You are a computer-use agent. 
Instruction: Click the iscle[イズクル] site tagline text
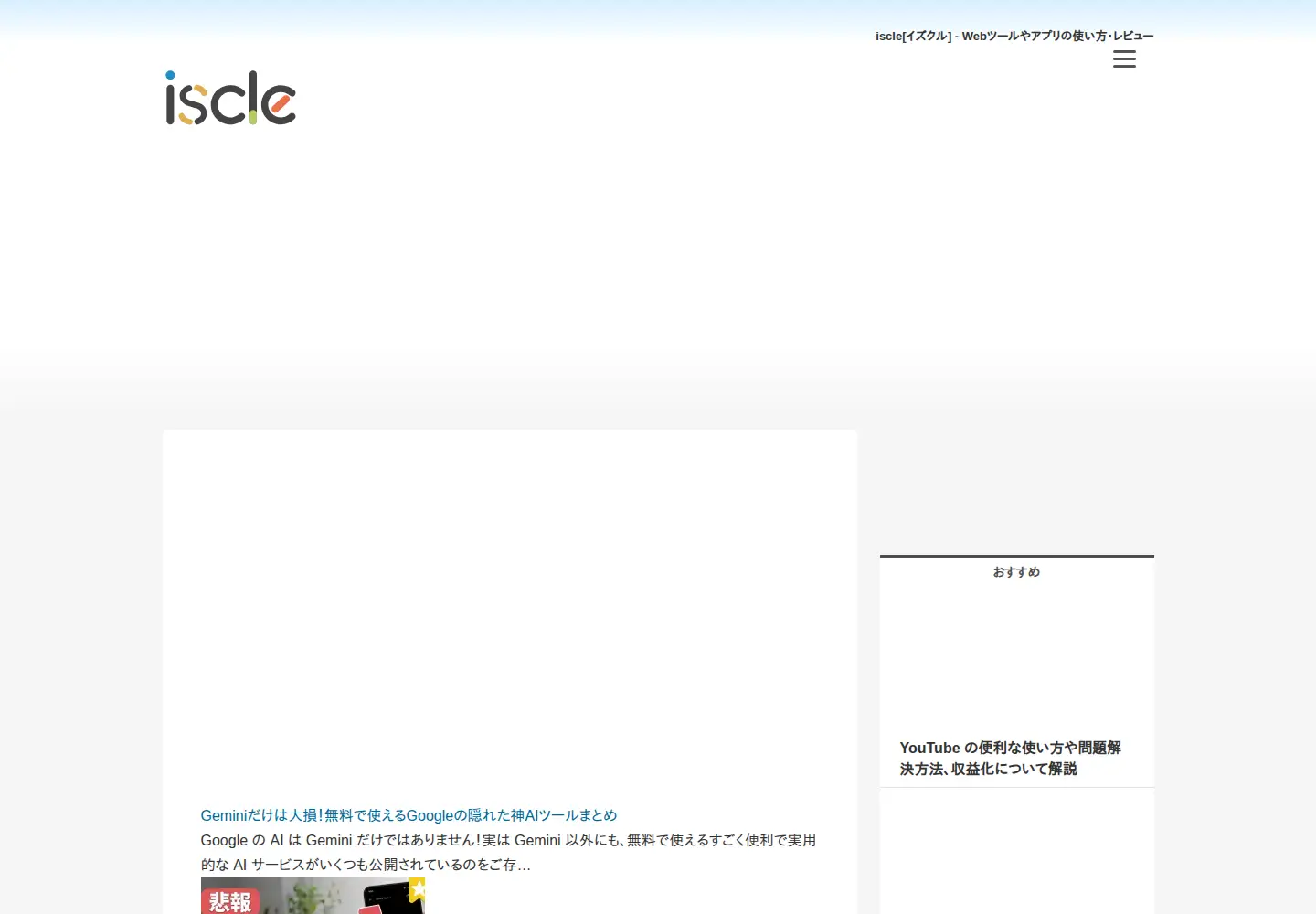click(1014, 36)
